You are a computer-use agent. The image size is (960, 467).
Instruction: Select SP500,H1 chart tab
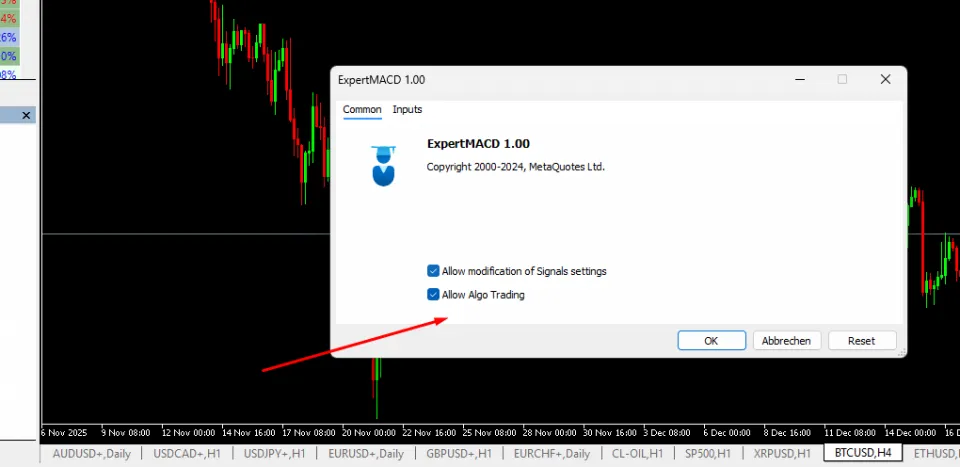pyautogui.click(x=708, y=454)
